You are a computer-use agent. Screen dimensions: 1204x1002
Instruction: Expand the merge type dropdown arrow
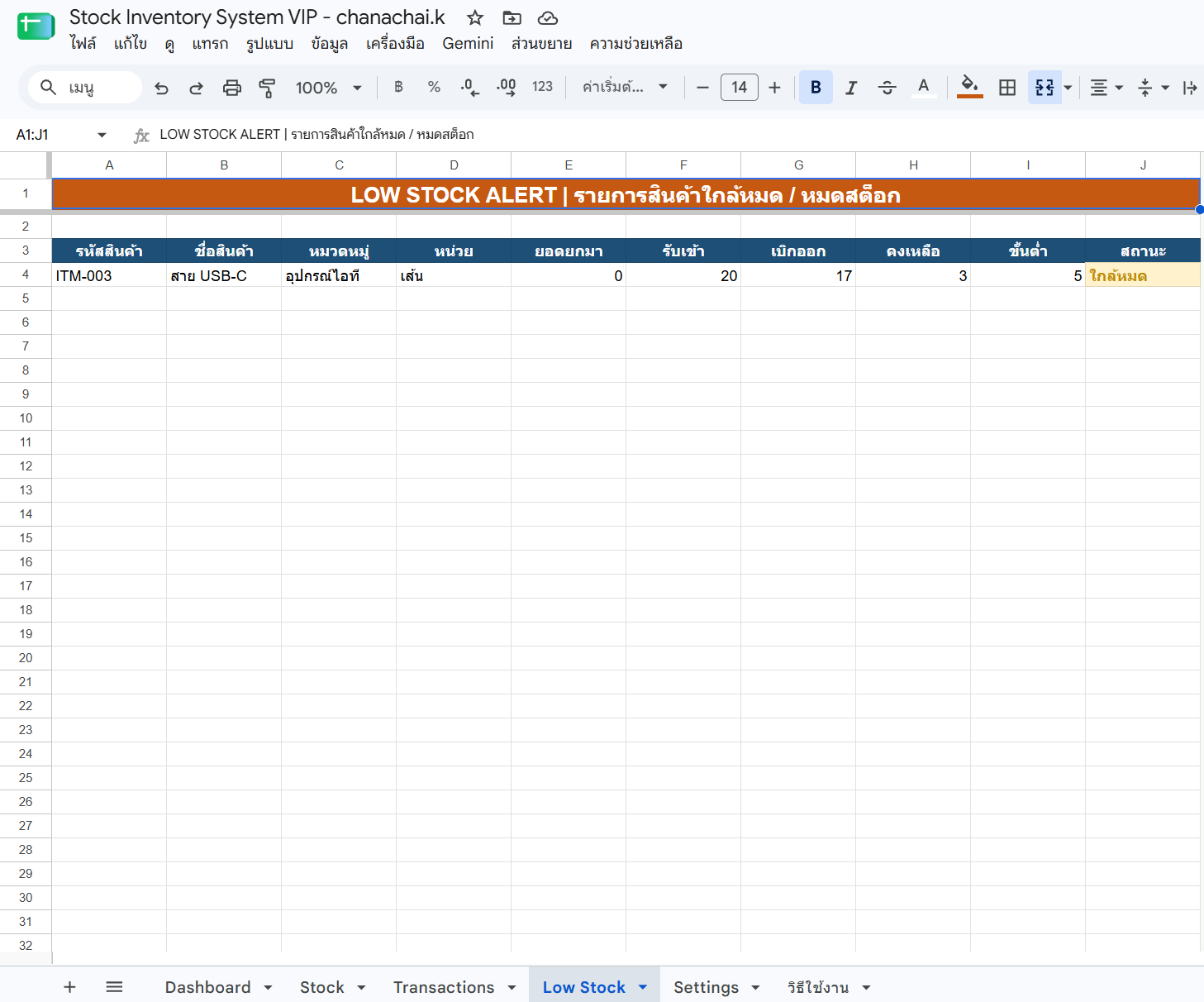(1068, 87)
